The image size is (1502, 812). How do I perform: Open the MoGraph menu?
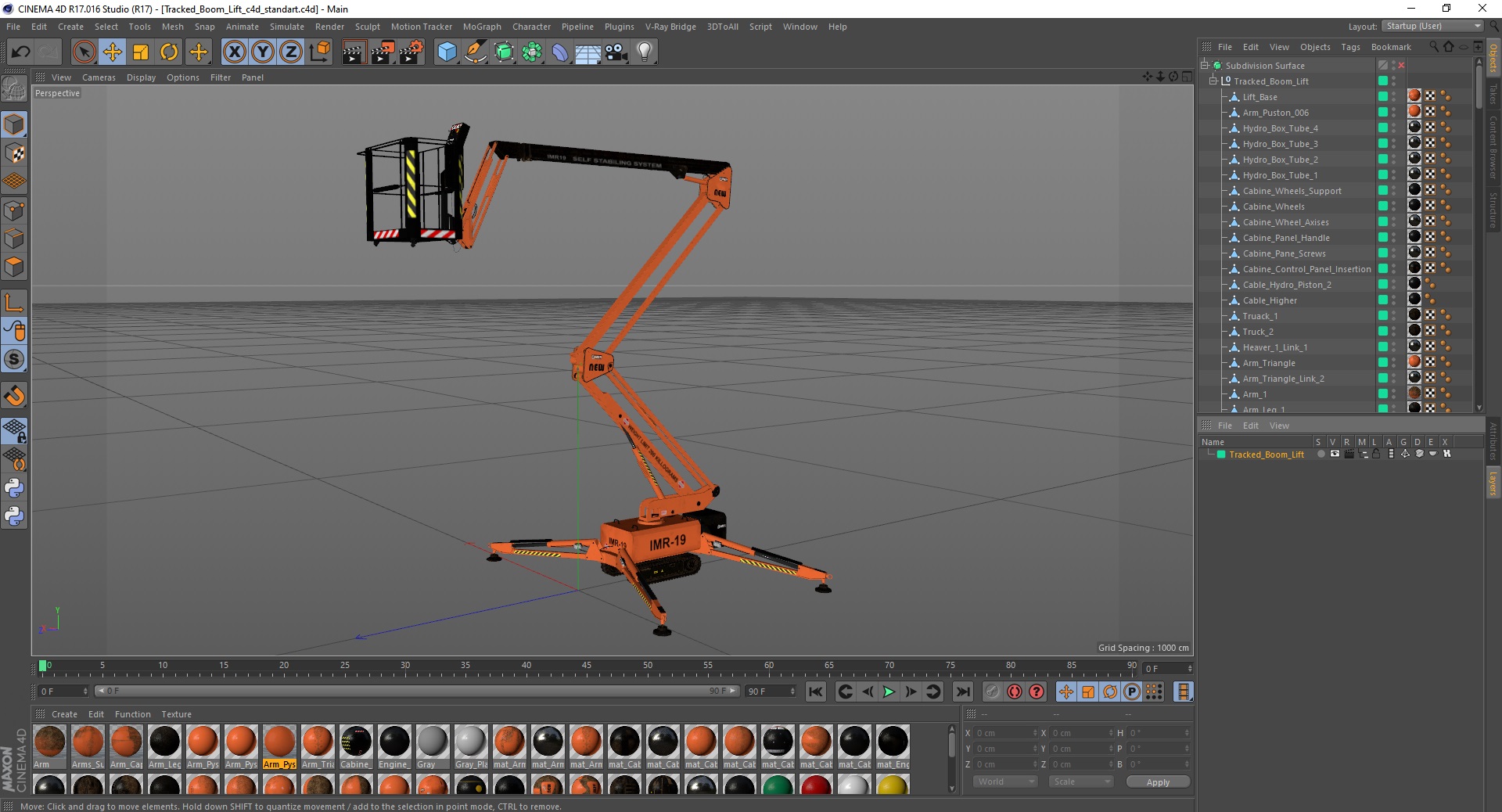[x=482, y=27]
